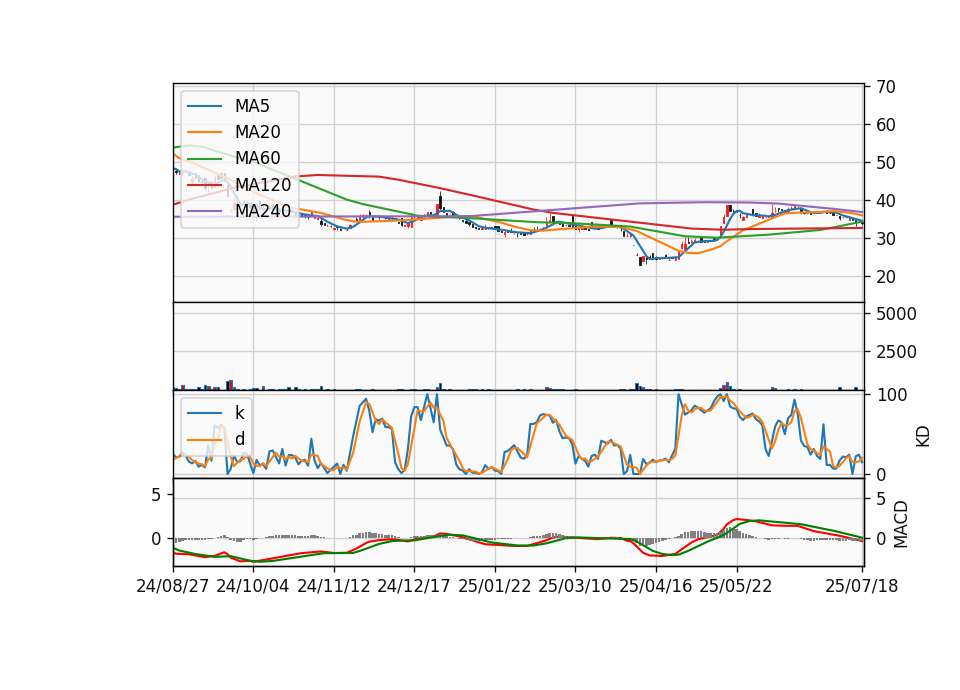
Task: Click the left MACD axis value 0
Action: [x=156, y=539]
